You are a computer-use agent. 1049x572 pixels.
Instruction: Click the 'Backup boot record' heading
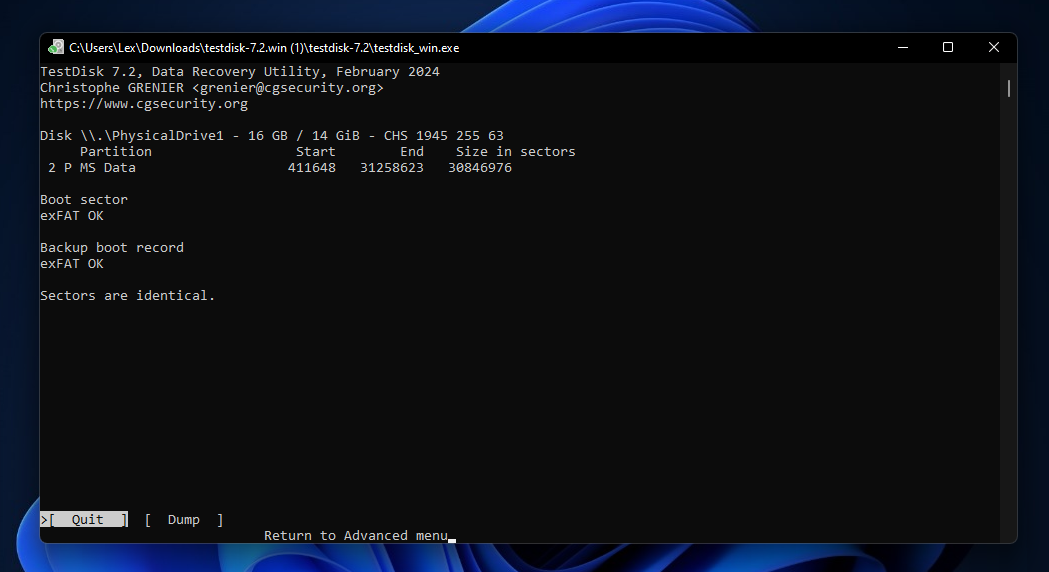(112, 248)
